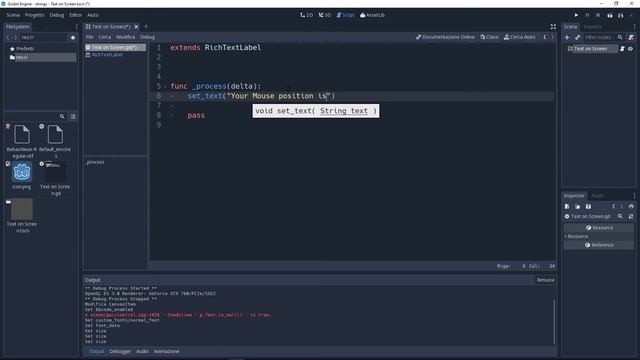Select the default_env.tres file thumbnail
This screenshot has height=360, width=640.
55,141
